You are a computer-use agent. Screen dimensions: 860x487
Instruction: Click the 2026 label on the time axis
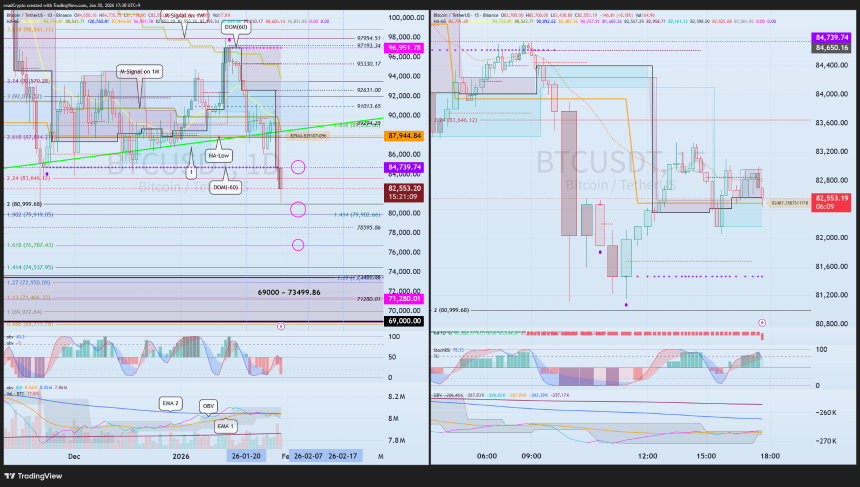[180, 456]
